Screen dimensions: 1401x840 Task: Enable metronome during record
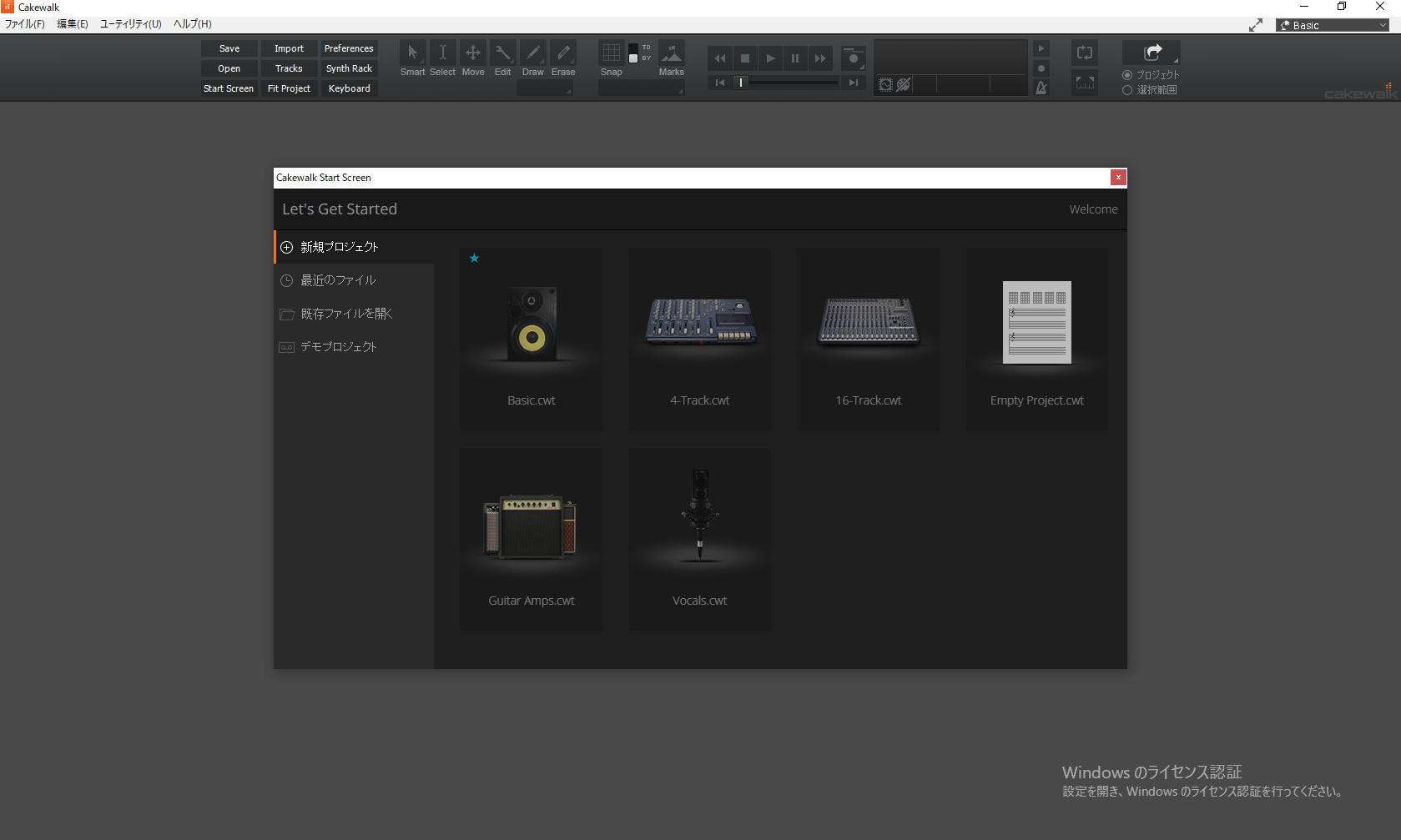click(x=1041, y=68)
